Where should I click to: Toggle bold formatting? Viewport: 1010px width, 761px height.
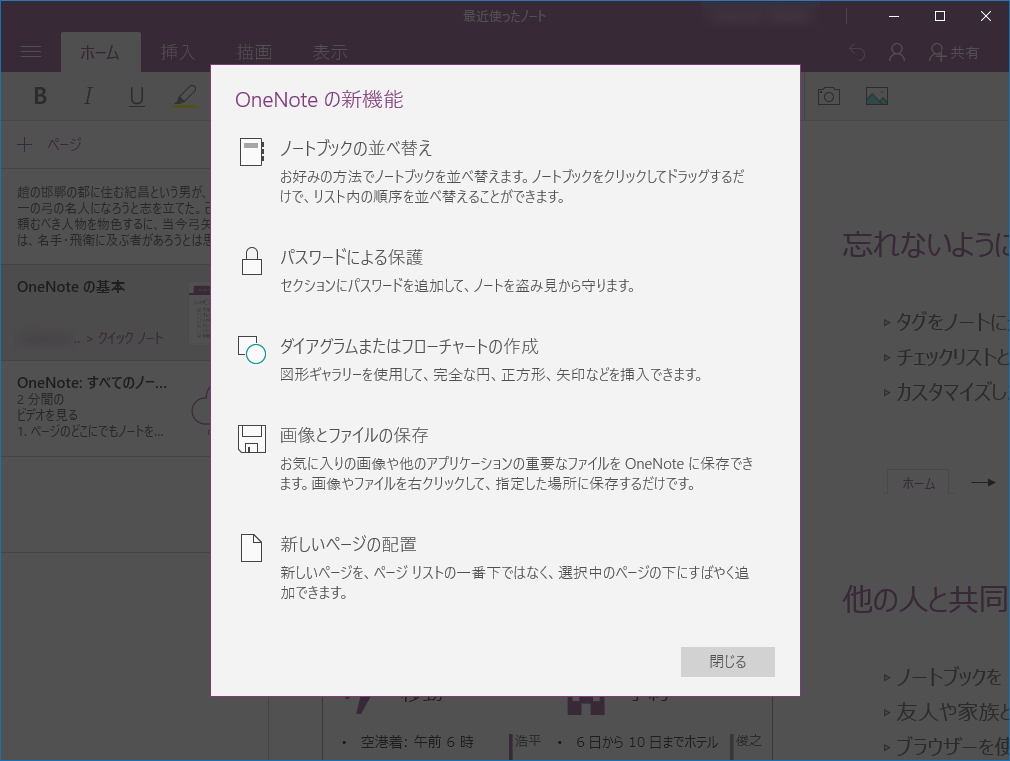(40, 95)
